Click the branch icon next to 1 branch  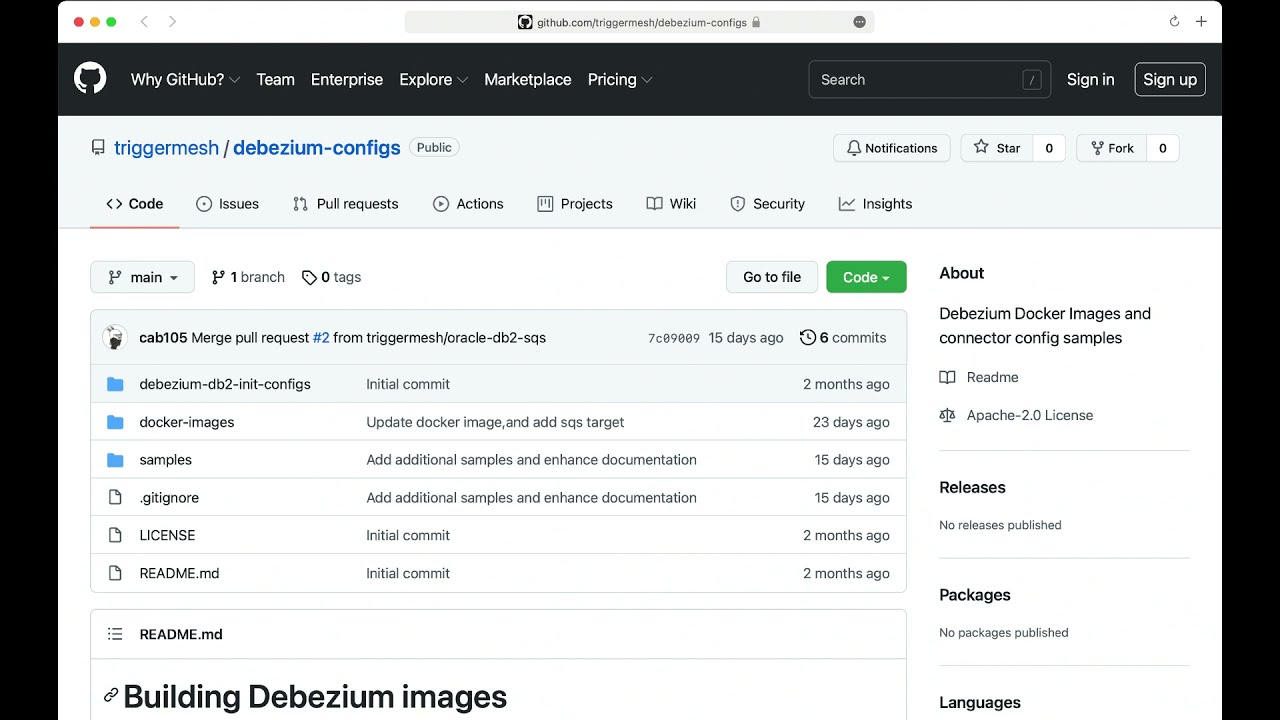point(218,278)
